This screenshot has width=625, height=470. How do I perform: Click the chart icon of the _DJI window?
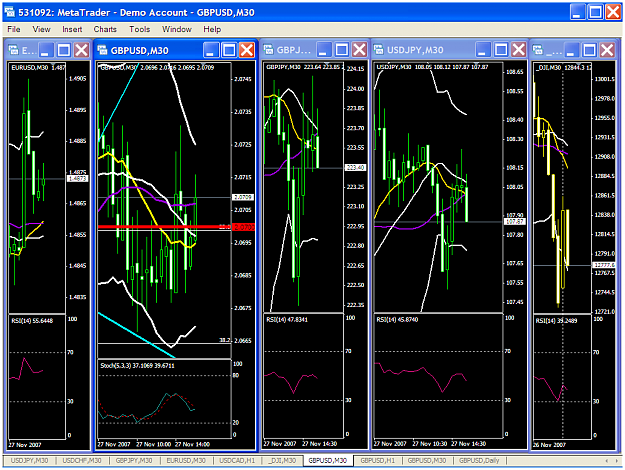pyautogui.click(x=538, y=50)
